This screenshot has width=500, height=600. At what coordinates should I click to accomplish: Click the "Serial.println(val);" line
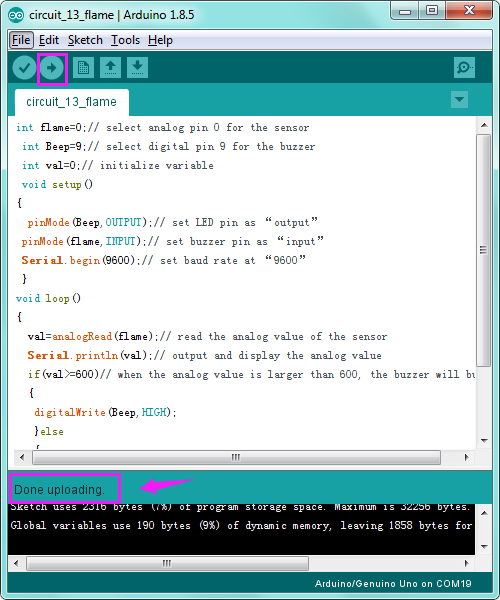point(204,355)
